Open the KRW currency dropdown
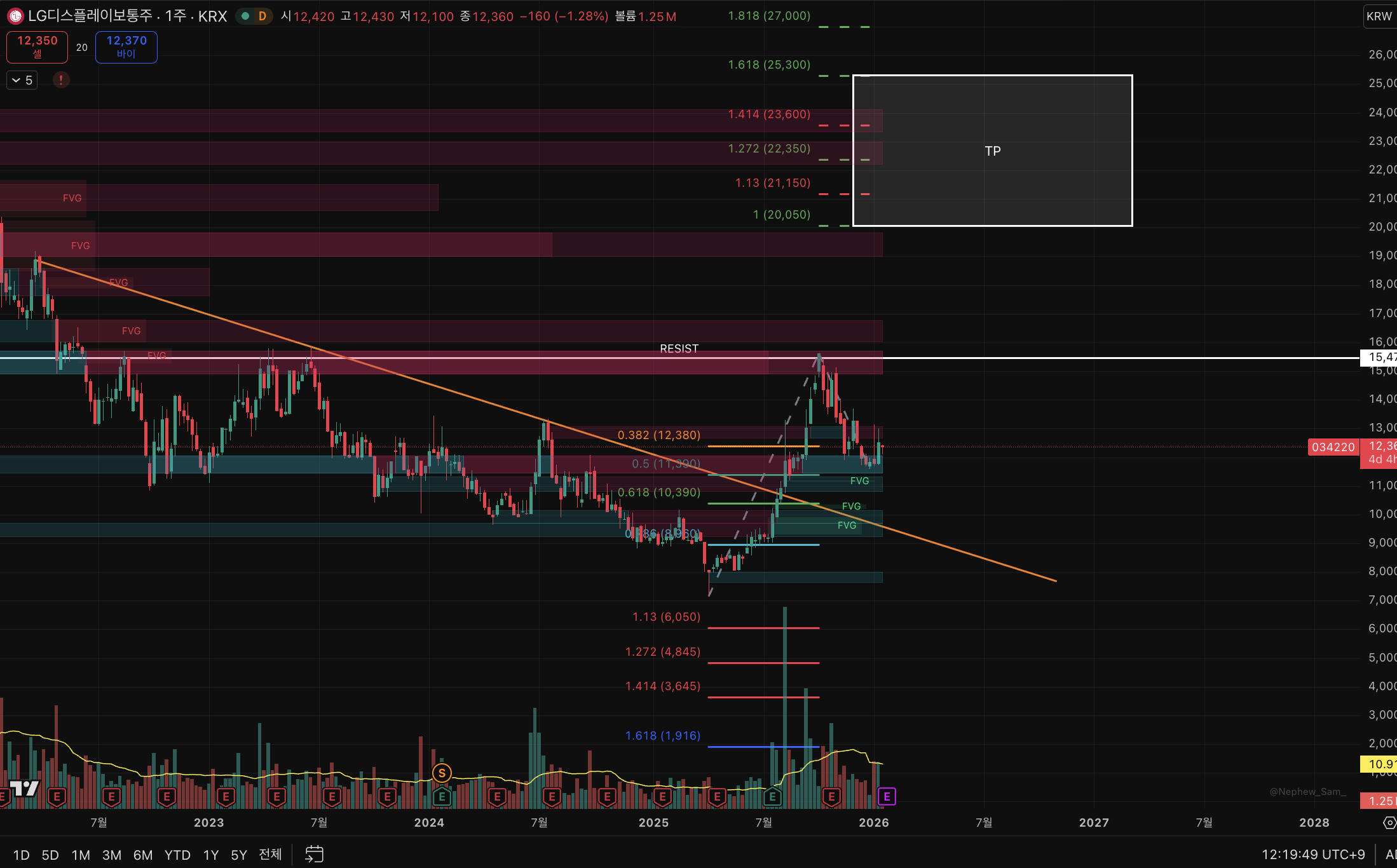Screen dimensions: 1397x868 1379,16
